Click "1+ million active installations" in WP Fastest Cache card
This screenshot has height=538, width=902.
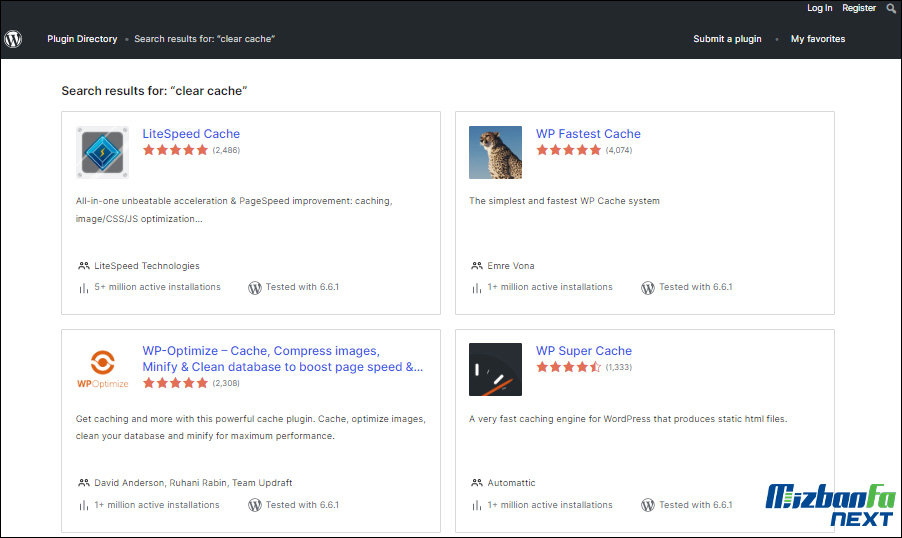(550, 287)
